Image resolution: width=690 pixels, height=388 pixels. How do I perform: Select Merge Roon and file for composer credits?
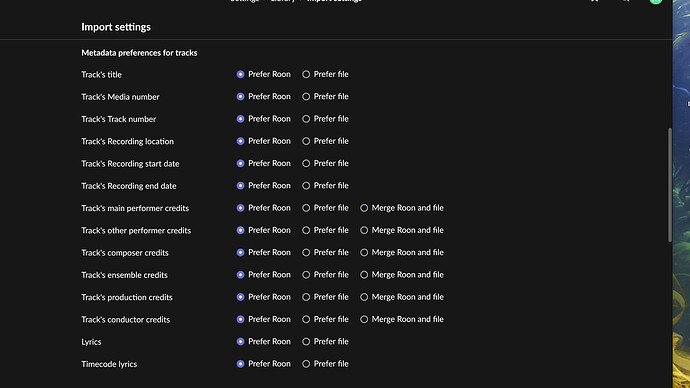click(x=364, y=253)
